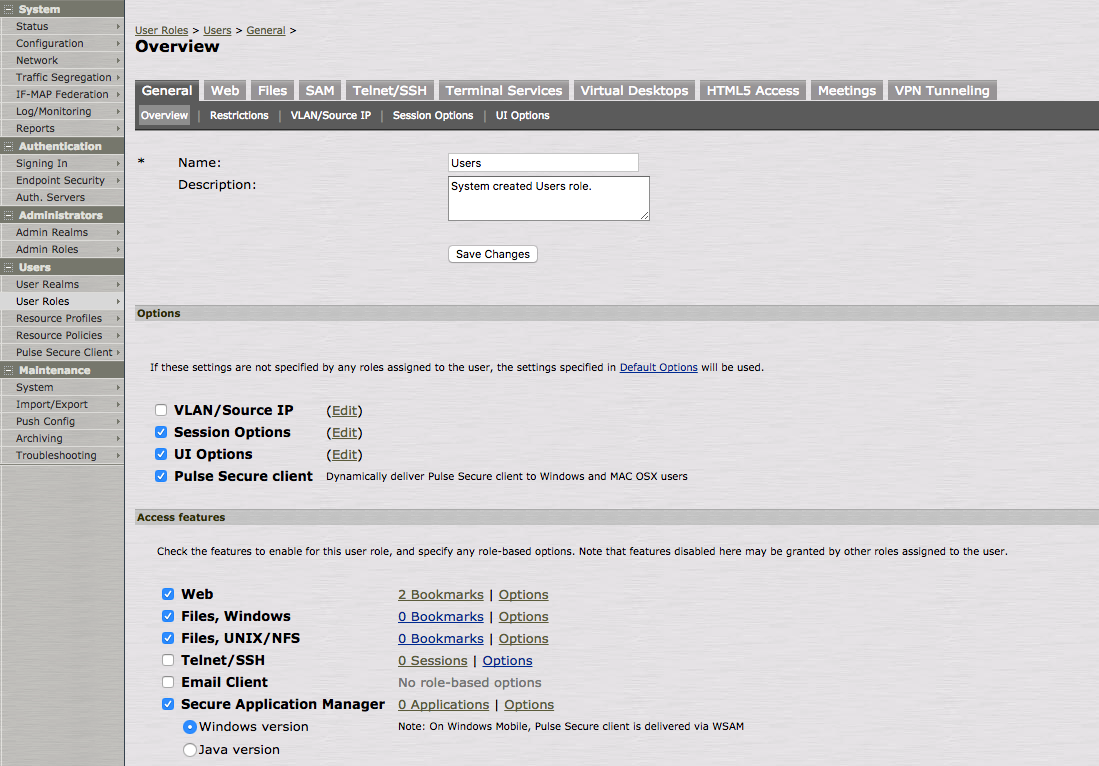Image resolution: width=1099 pixels, height=766 pixels.
Task: Switch to the VPN Tunneling tab
Action: [x=941, y=89]
